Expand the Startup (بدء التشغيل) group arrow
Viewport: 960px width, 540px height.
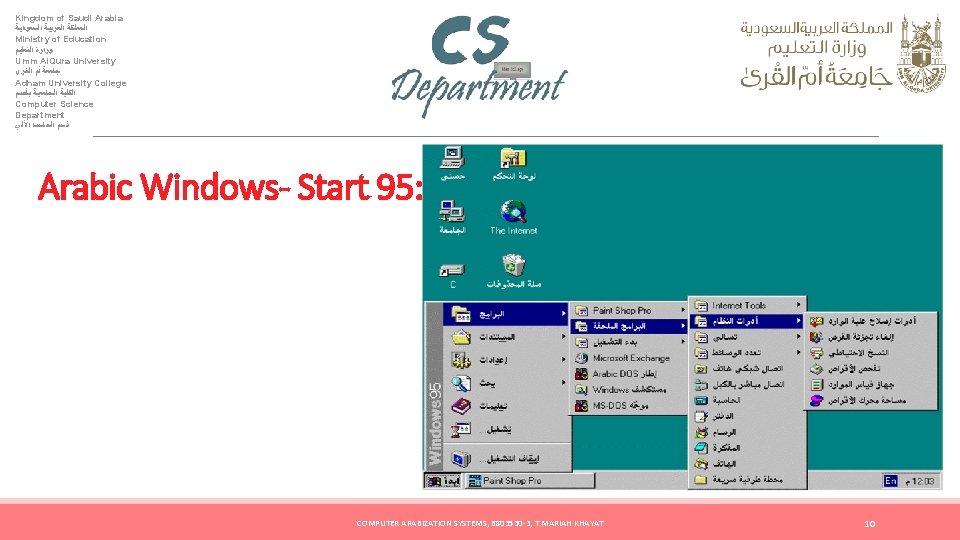[683, 342]
